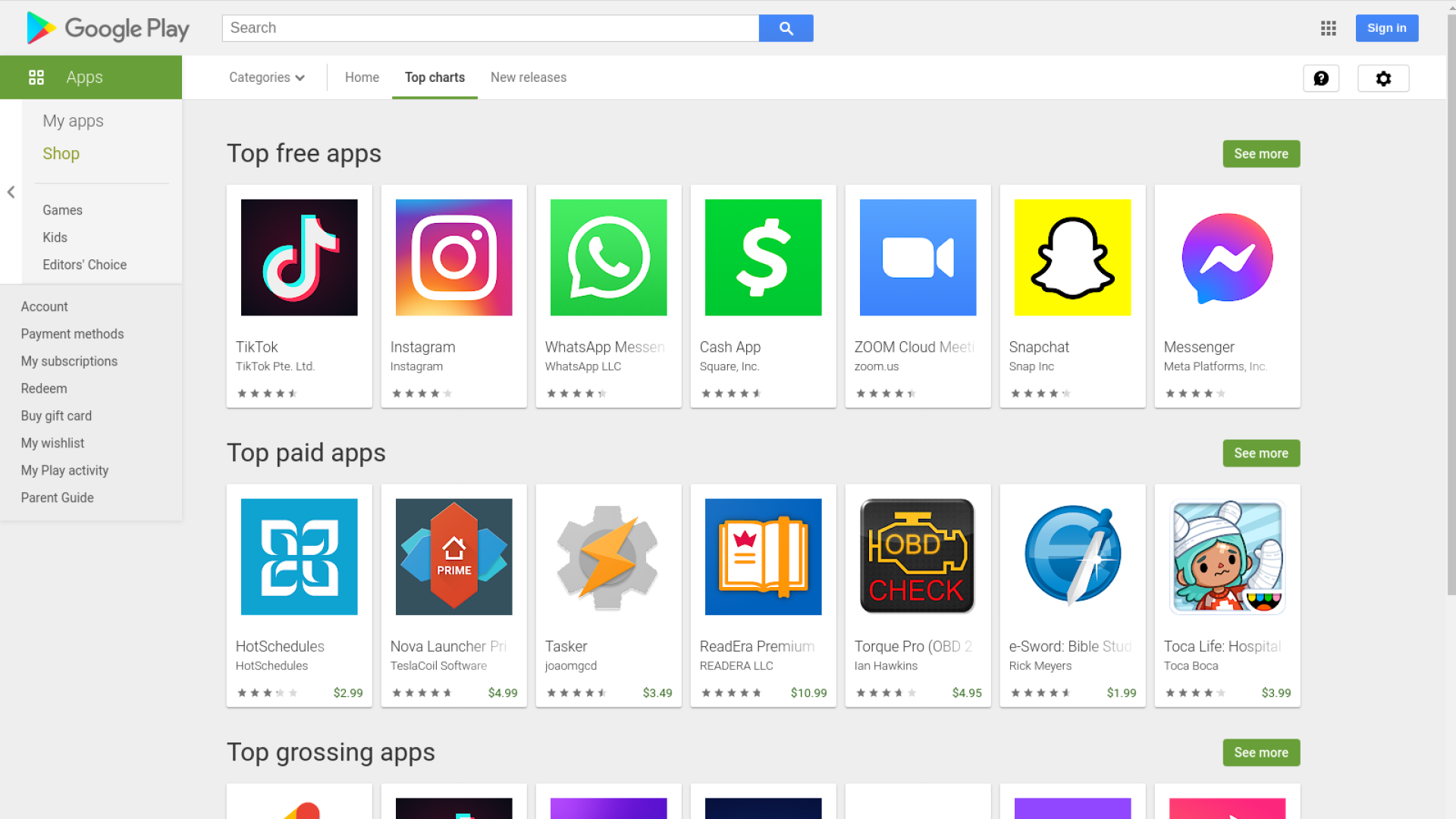Open My subscriptions link
1456x819 pixels.
69,361
